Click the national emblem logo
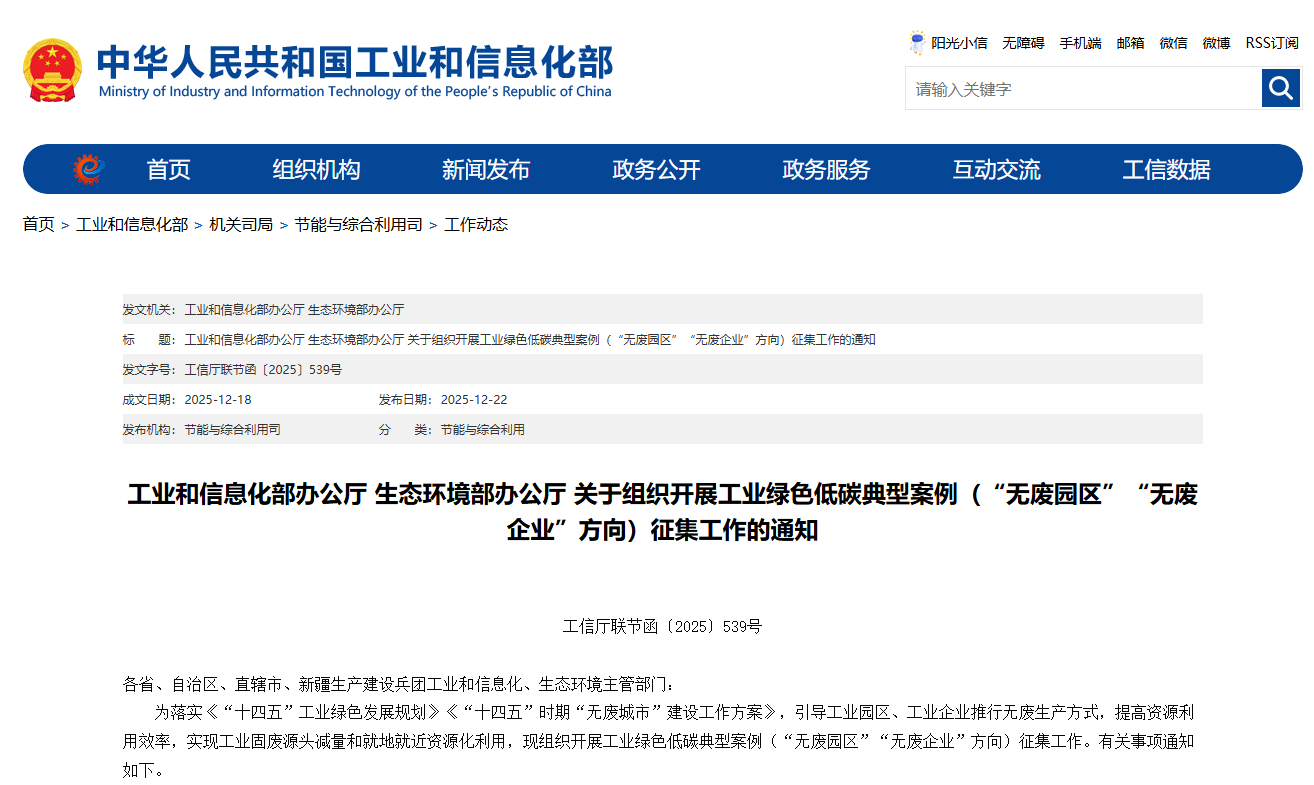Image resolution: width=1314 pixels, height=785 pixels. coord(53,70)
